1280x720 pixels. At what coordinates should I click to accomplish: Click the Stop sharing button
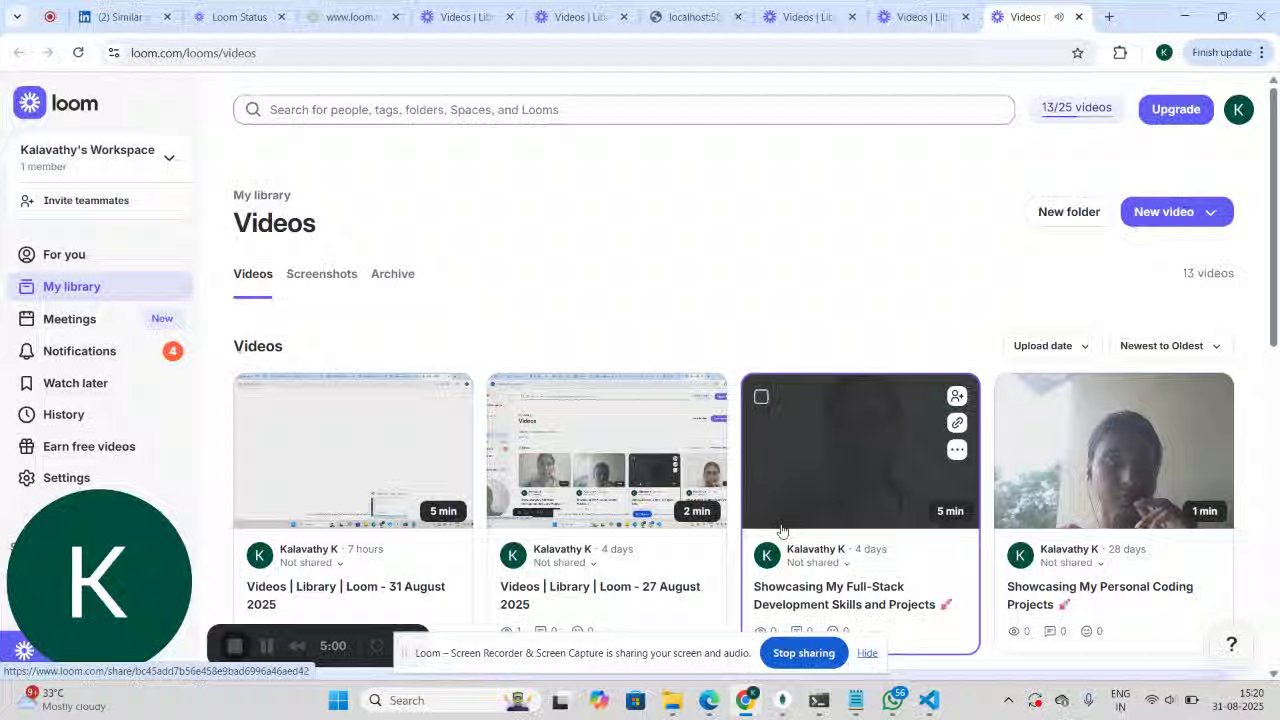(x=803, y=653)
